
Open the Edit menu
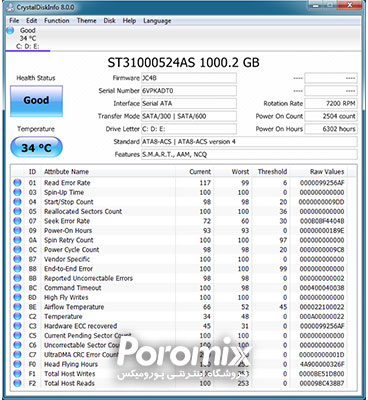coord(32,21)
